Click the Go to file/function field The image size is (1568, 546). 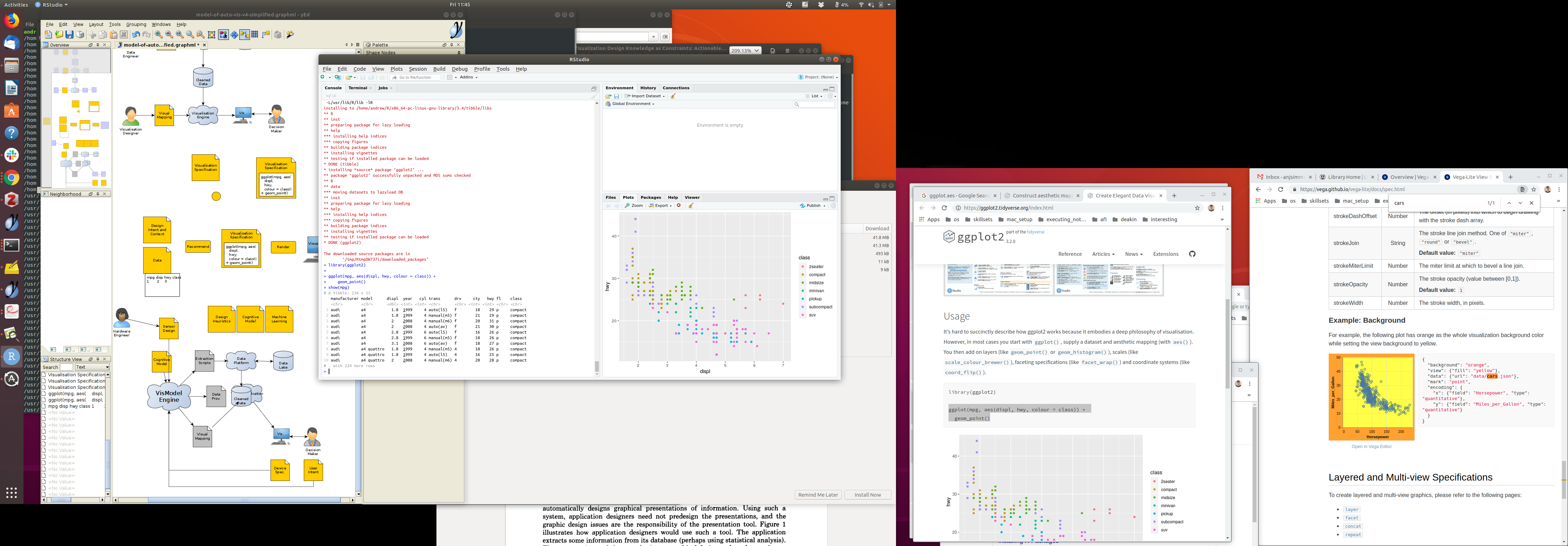416,77
